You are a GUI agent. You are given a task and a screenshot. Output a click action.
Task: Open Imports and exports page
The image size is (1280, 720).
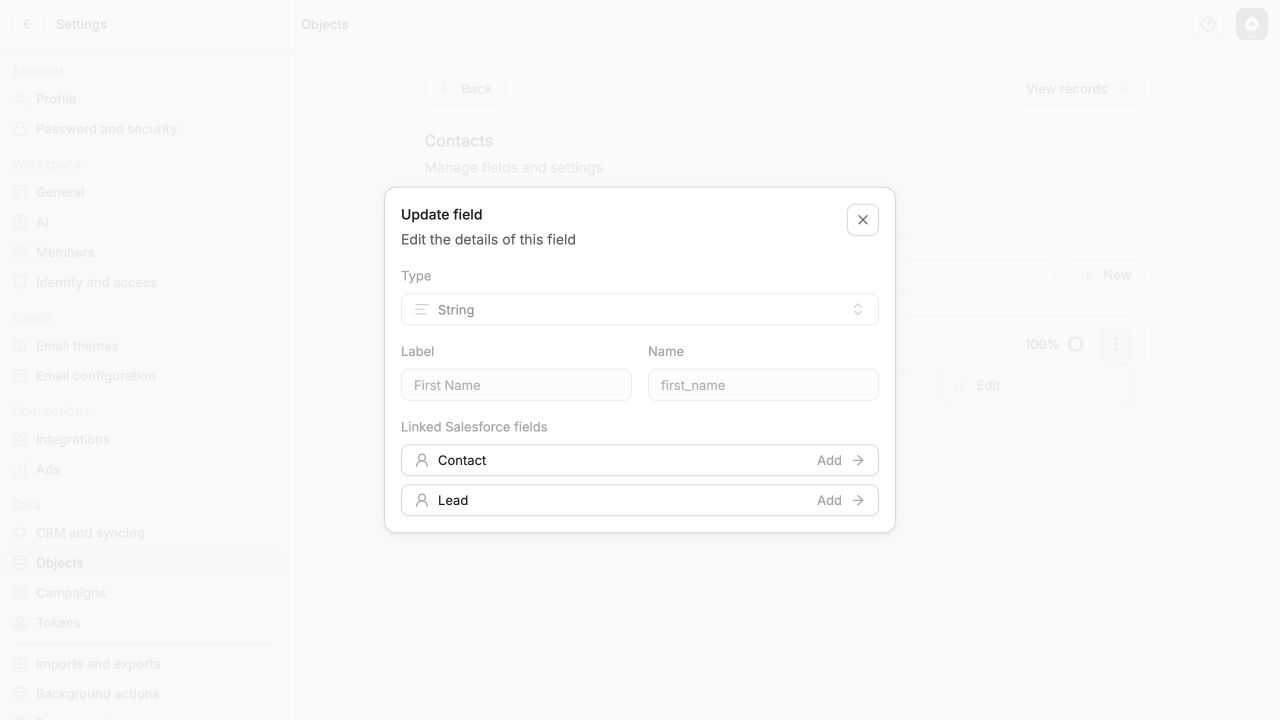coord(145,664)
